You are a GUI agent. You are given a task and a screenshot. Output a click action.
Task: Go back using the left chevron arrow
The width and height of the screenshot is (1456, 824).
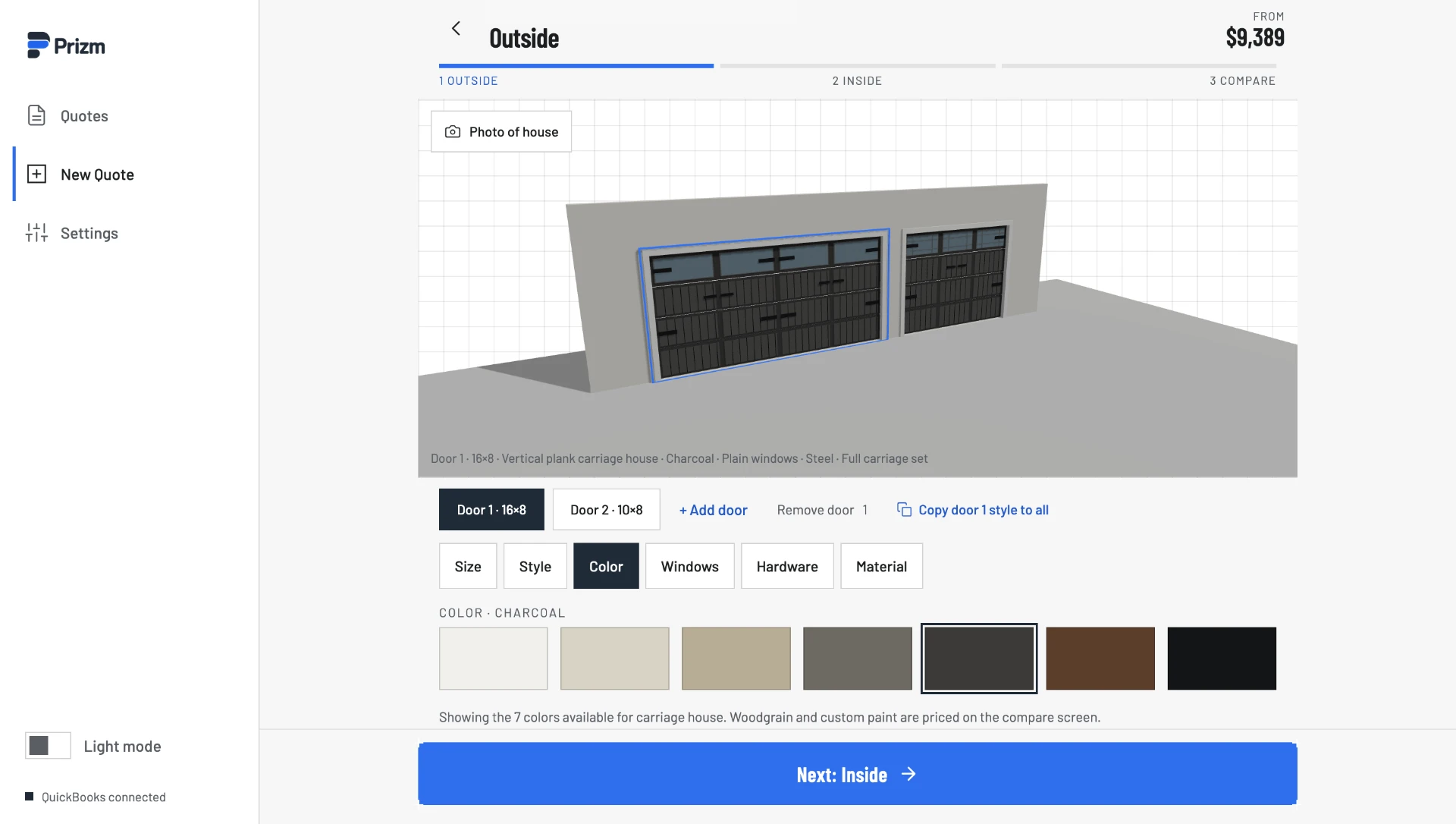click(456, 29)
